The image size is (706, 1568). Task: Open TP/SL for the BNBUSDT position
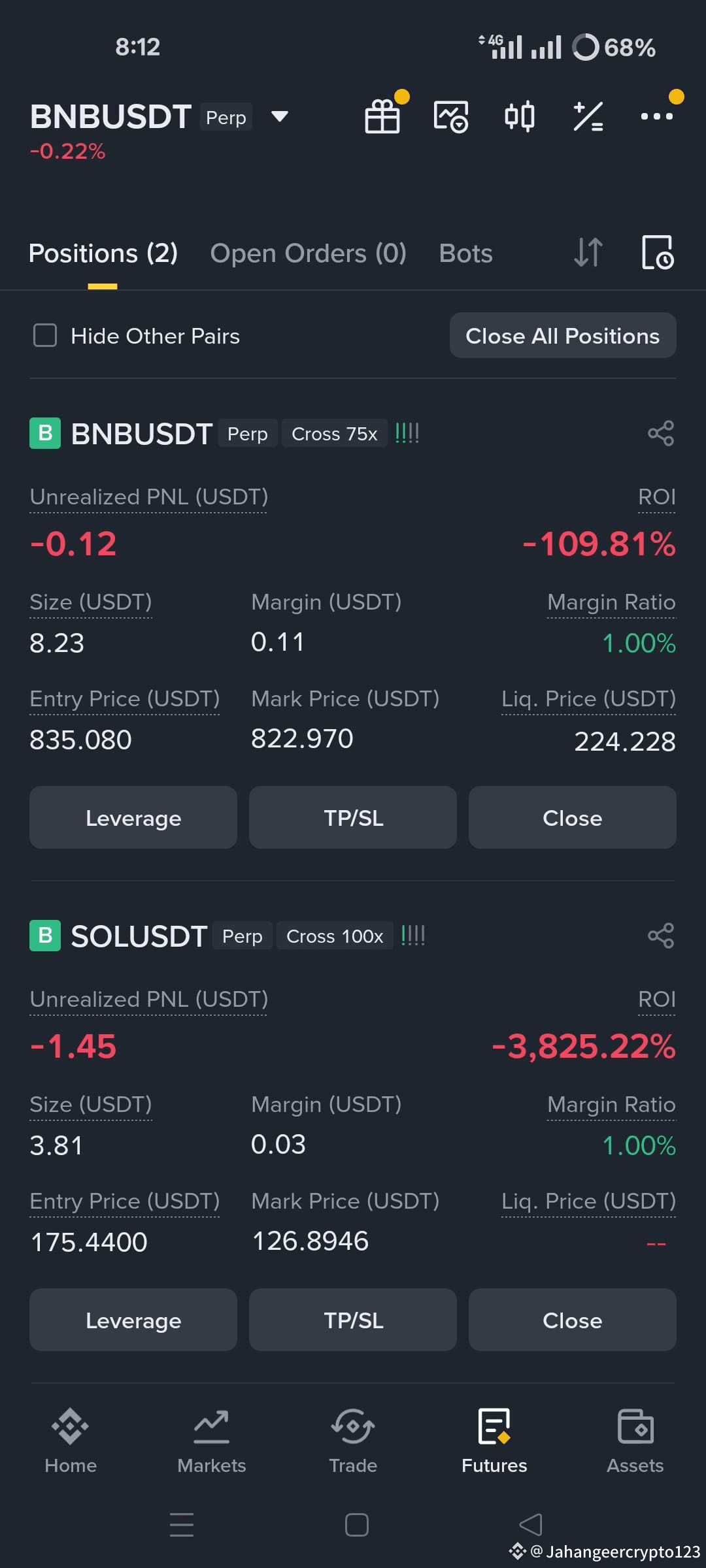pyautogui.click(x=353, y=818)
